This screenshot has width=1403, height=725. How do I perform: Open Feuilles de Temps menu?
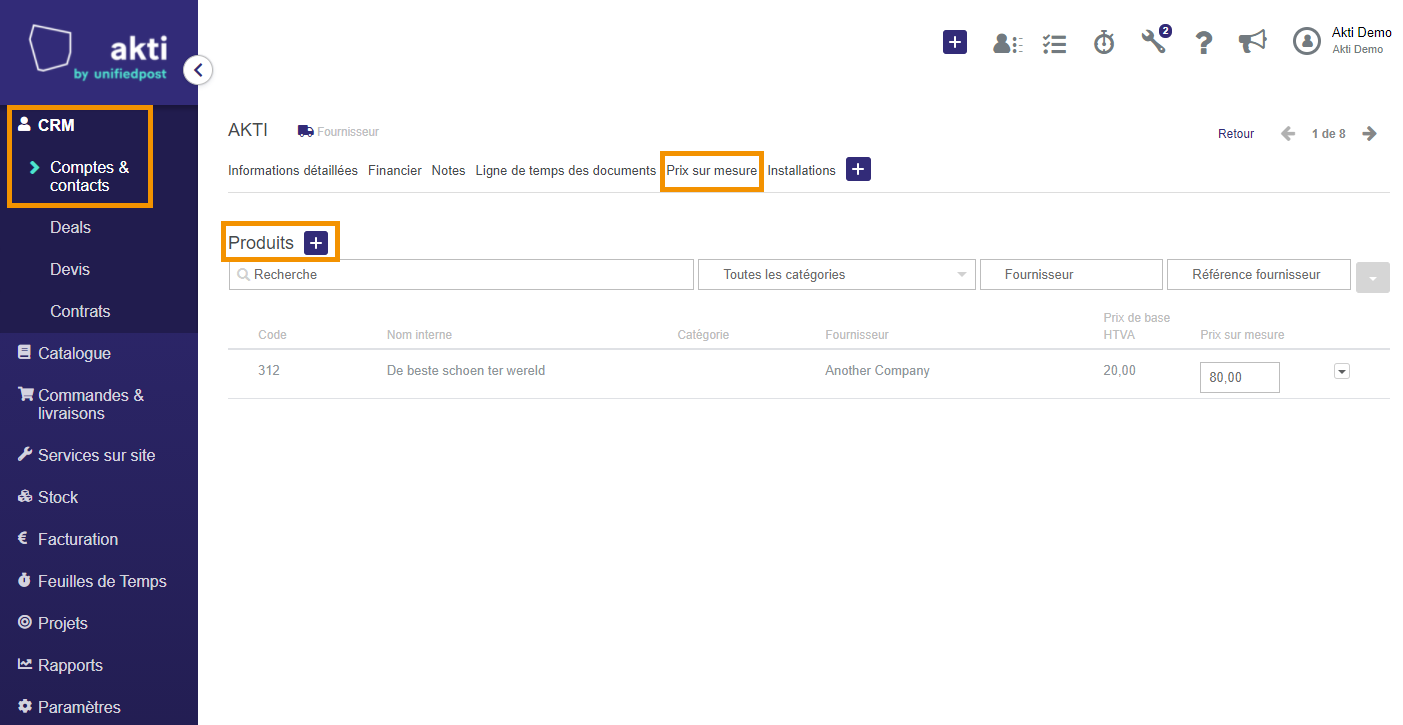point(102,581)
